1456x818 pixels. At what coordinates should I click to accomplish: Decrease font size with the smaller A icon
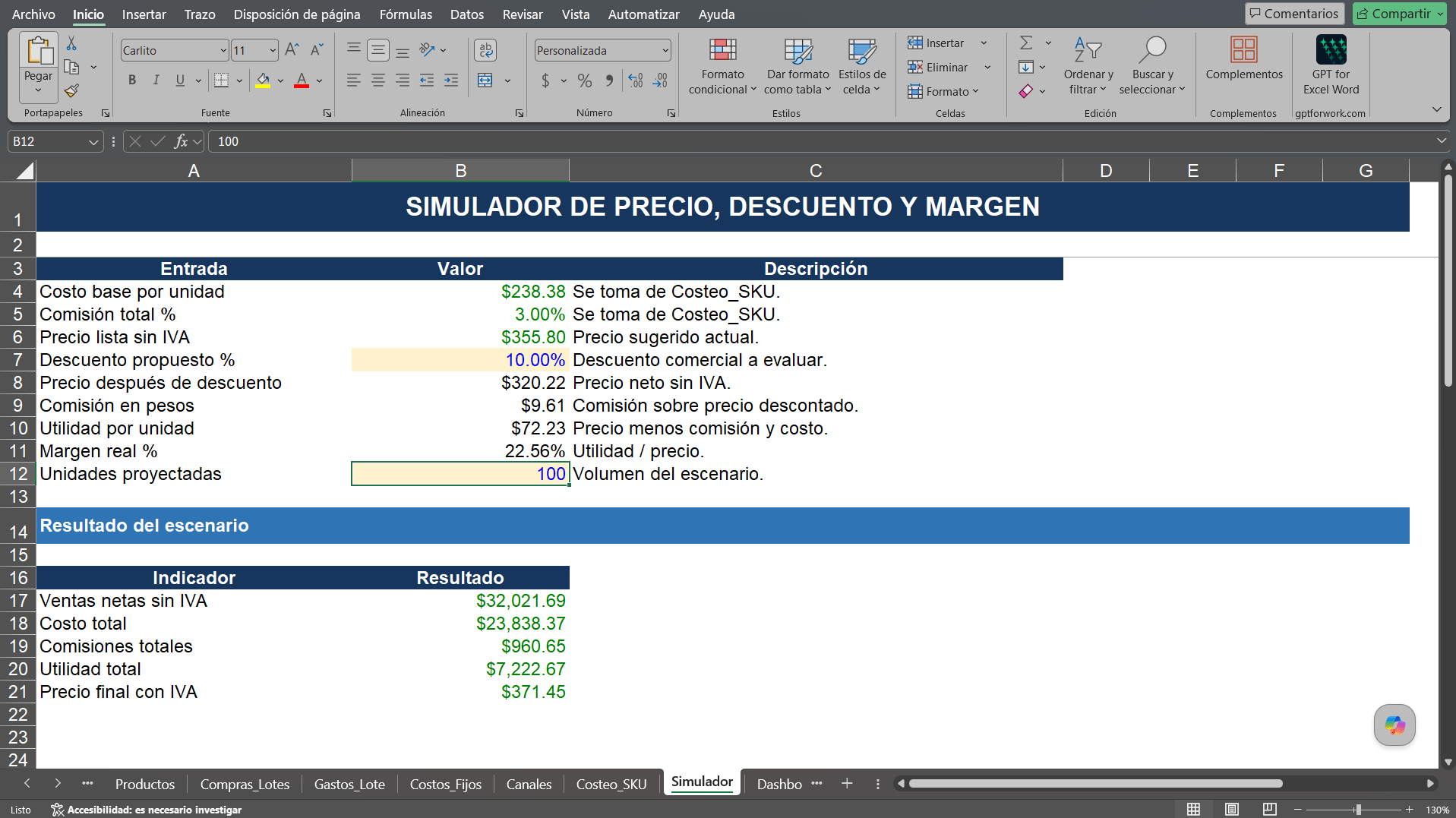(317, 50)
